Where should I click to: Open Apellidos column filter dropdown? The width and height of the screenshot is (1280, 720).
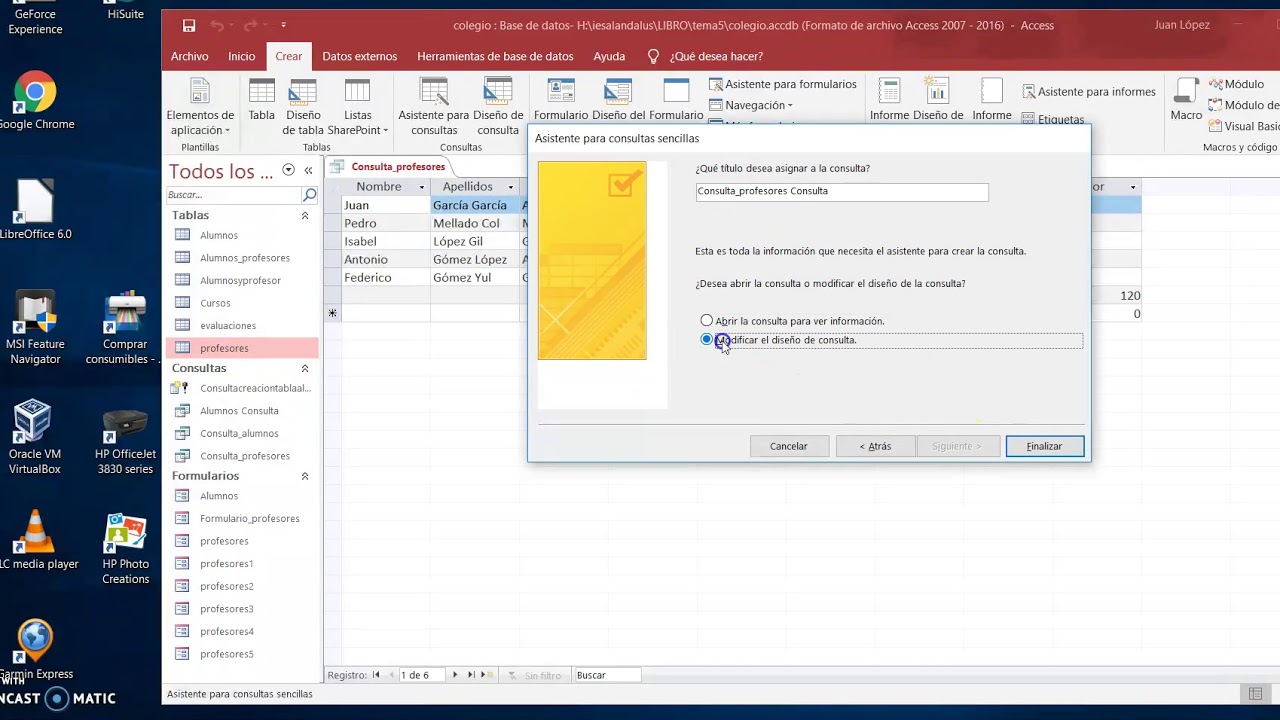(x=510, y=187)
